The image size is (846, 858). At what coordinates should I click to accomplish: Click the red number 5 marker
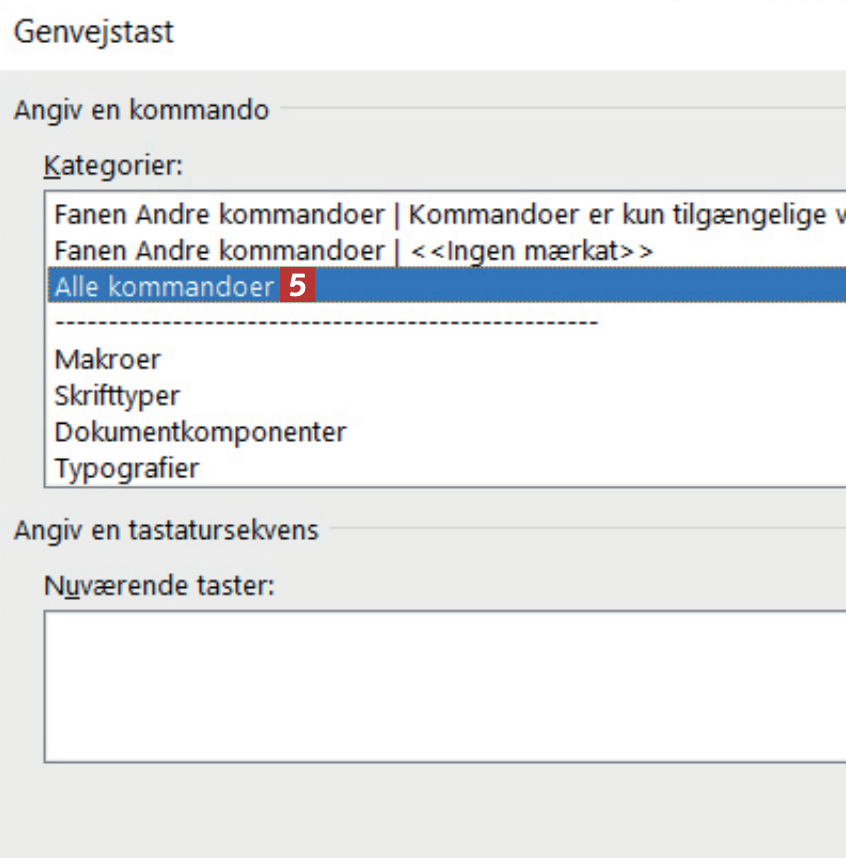pos(298,287)
